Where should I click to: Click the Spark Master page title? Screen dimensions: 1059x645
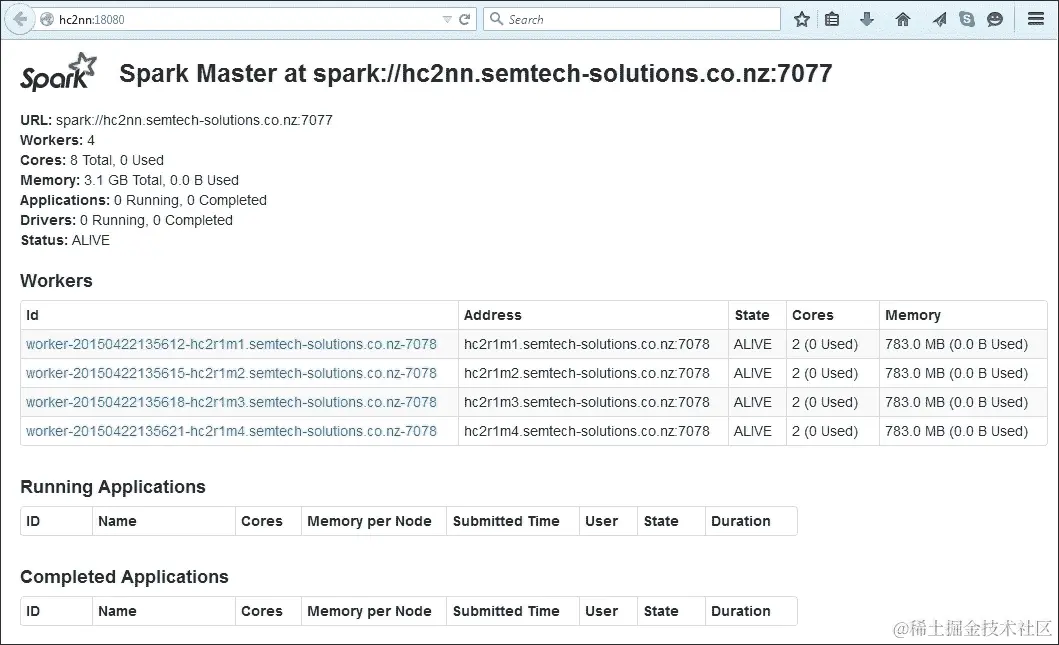pyautogui.click(x=475, y=74)
